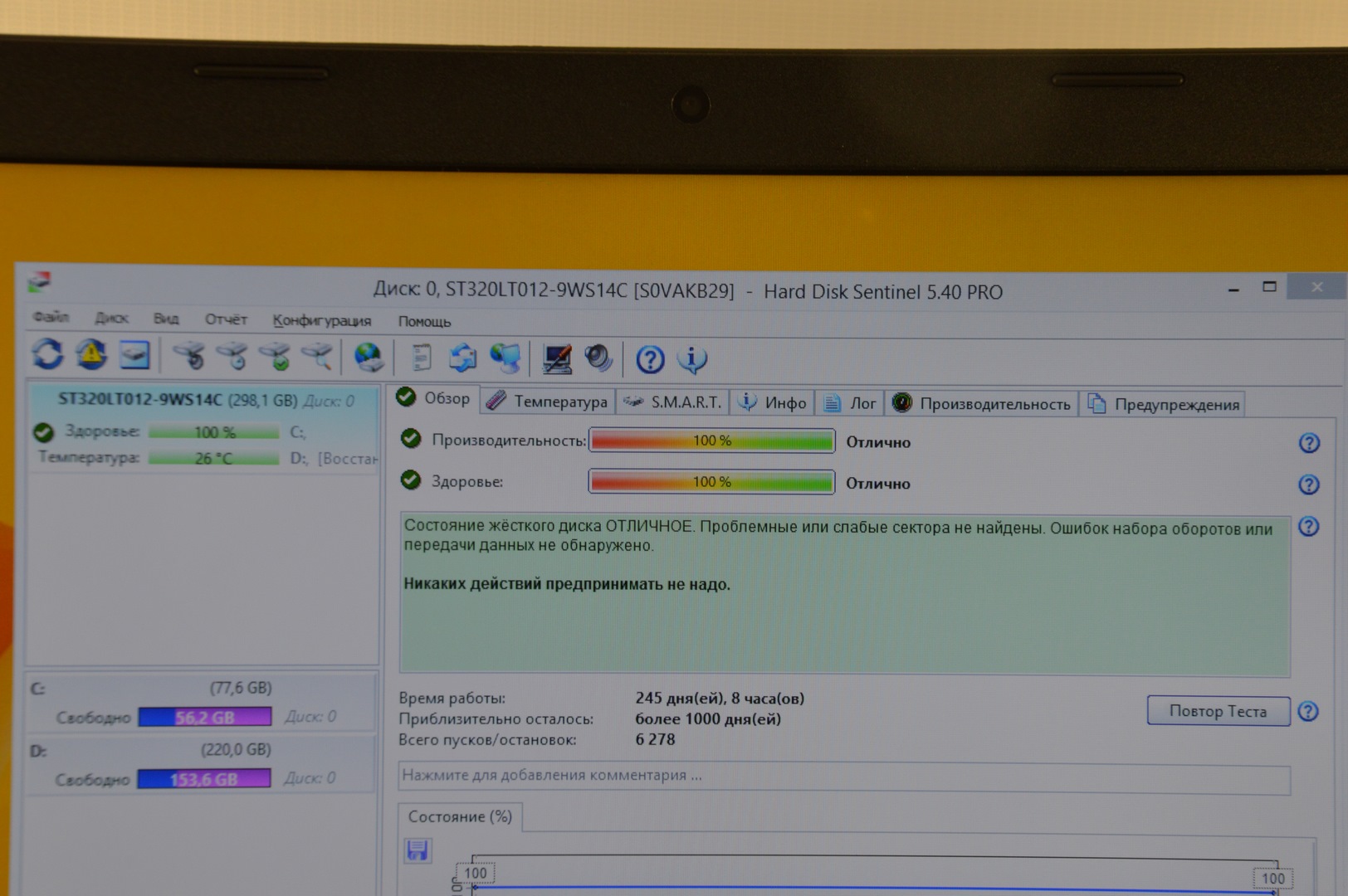The image size is (1348, 896).
Task: Click the globe with disk toolbar icon
Action: click(x=369, y=358)
